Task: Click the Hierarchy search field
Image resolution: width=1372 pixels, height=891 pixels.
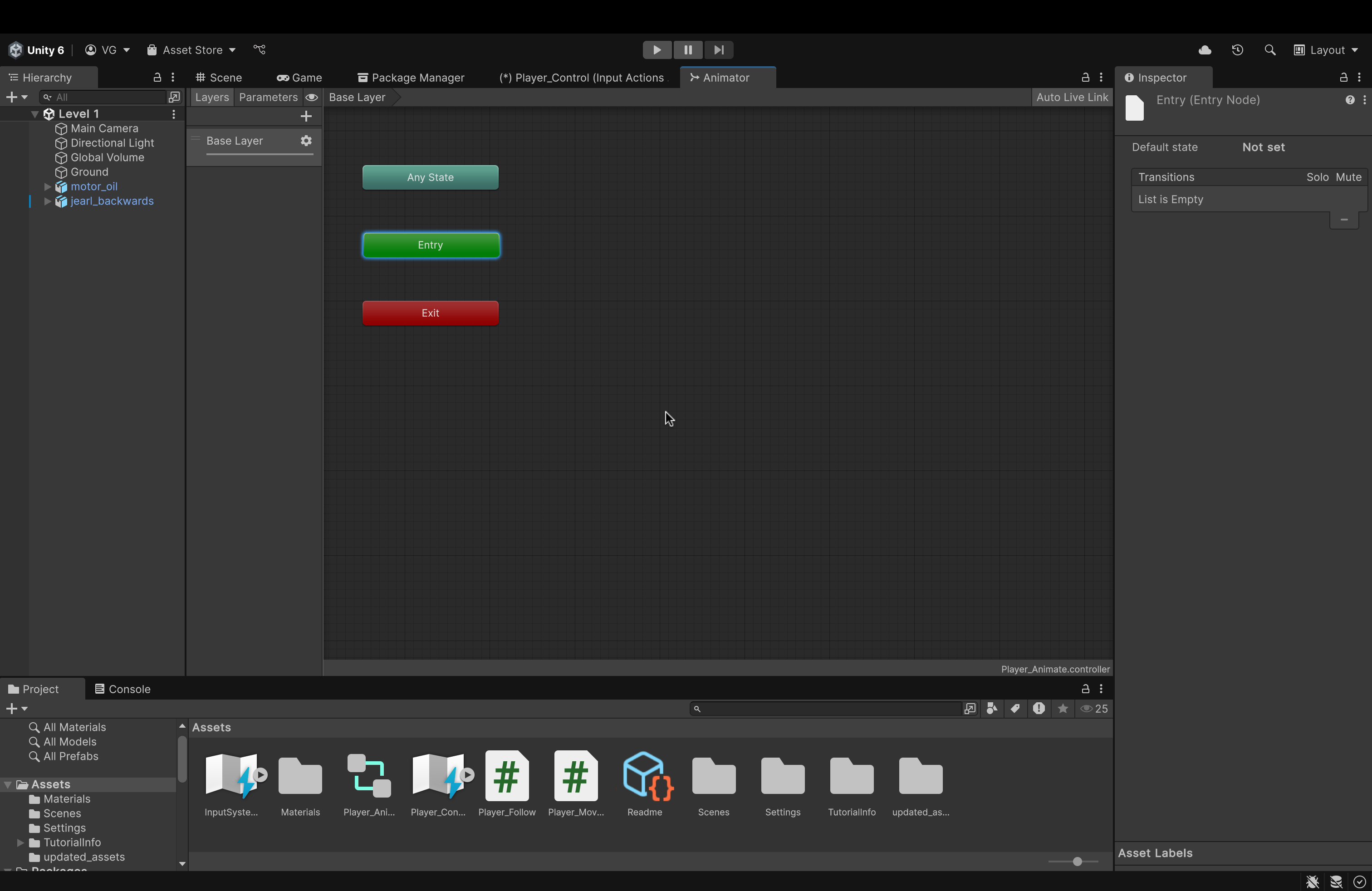Action: click(x=104, y=97)
